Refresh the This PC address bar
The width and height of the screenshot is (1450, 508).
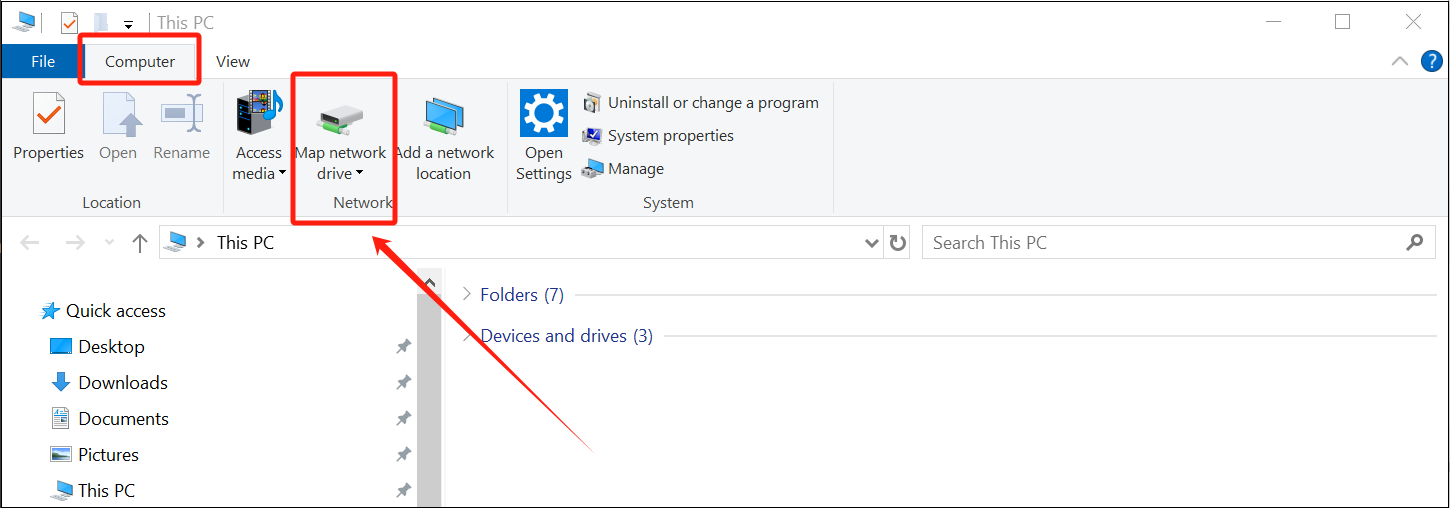tap(897, 243)
